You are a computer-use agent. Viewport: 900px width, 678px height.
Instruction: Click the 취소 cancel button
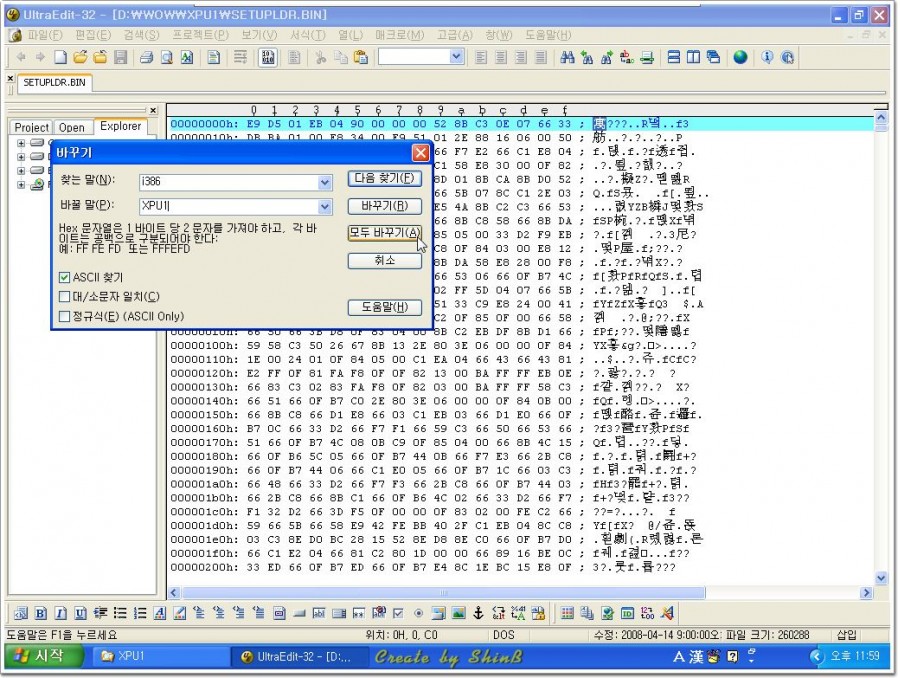point(385,261)
